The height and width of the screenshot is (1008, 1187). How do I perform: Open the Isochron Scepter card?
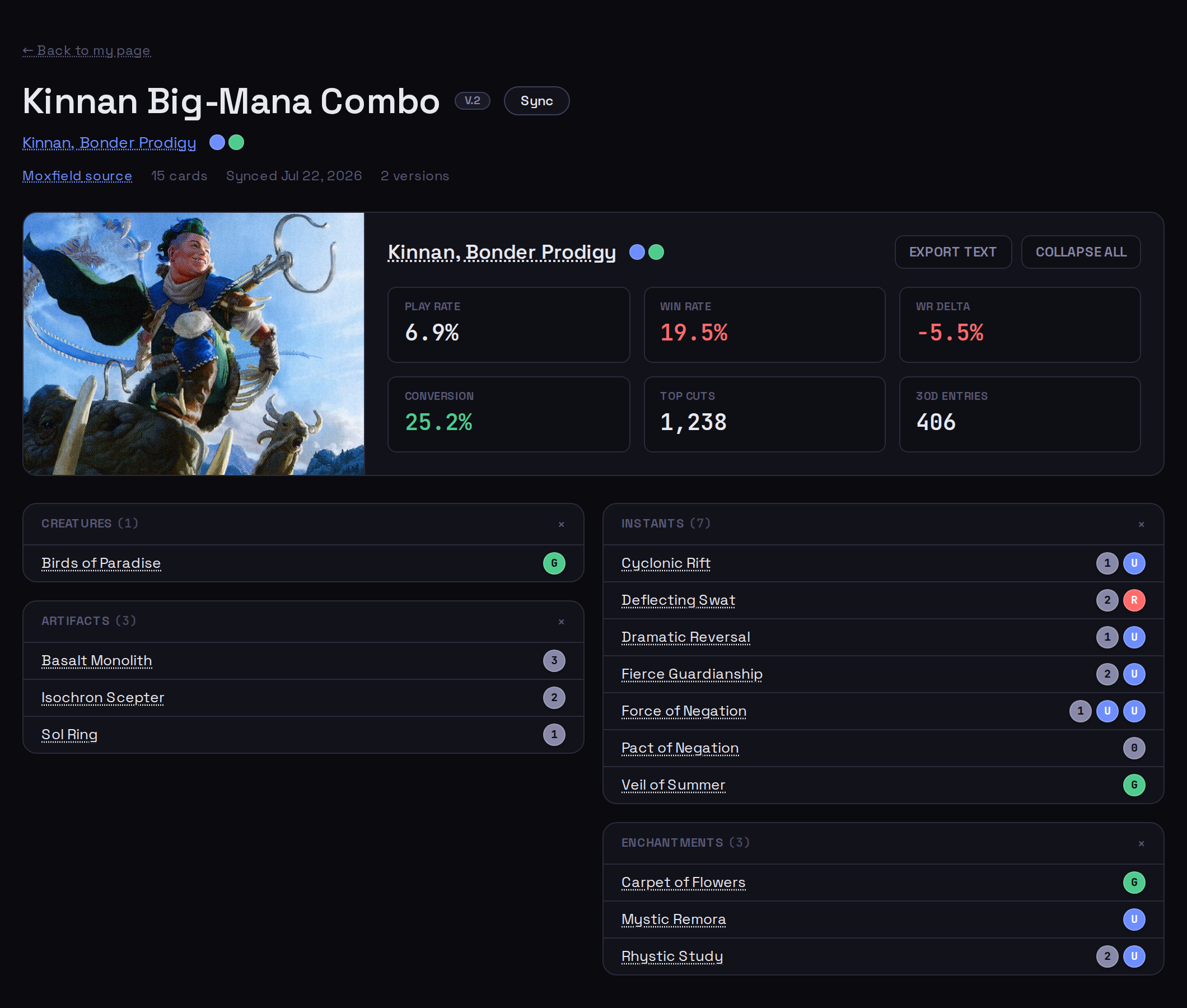tap(103, 698)
